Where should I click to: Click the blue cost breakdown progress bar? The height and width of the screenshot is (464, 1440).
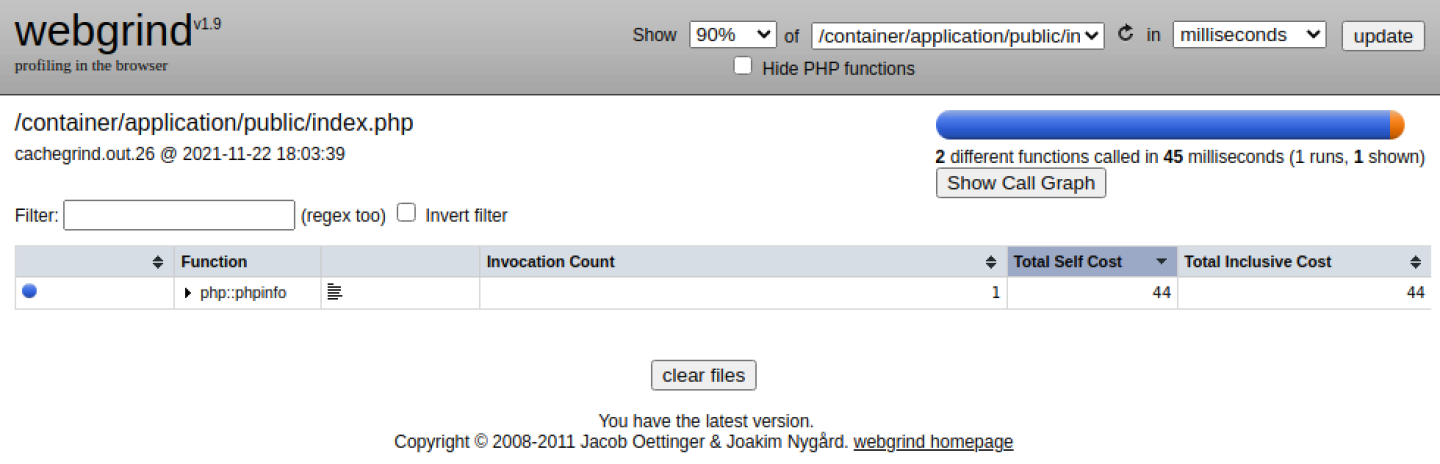[x=1162, y=125]
